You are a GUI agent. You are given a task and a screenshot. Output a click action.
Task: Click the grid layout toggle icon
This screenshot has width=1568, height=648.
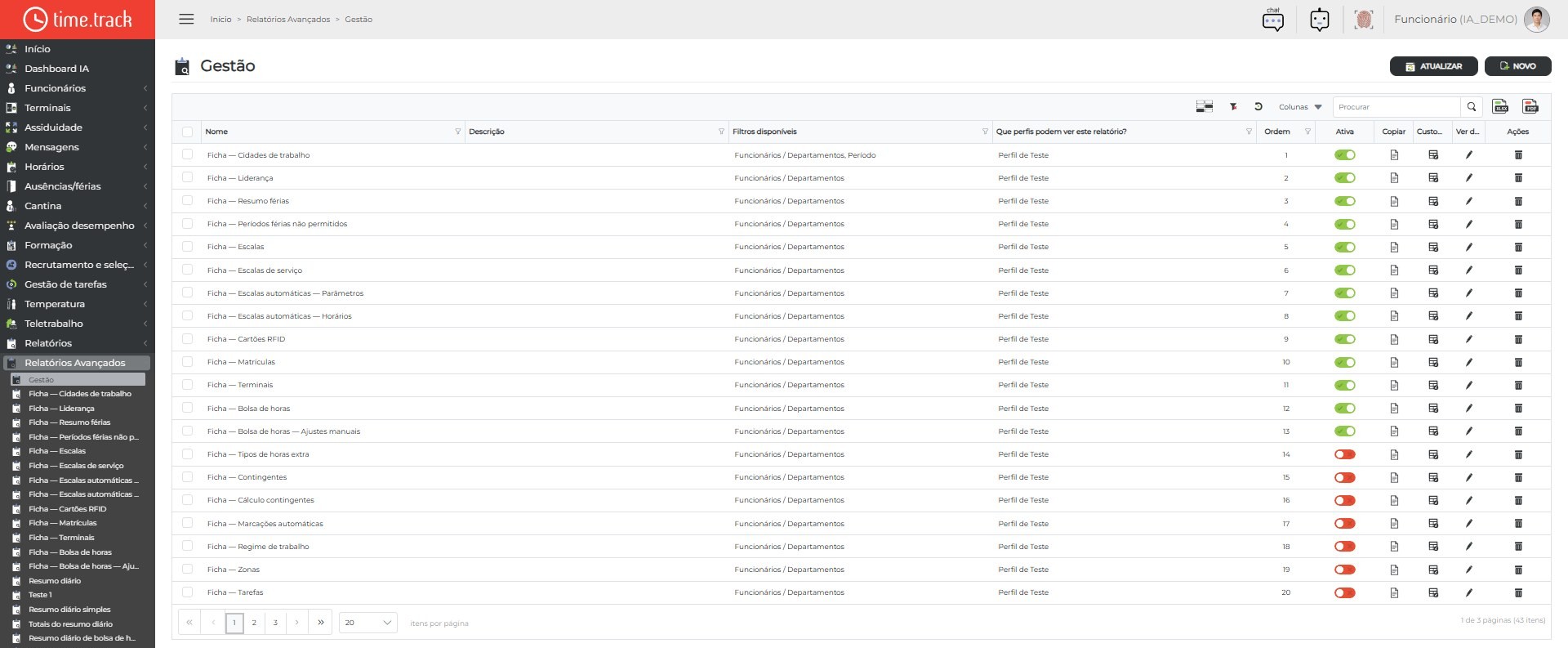1205,106
